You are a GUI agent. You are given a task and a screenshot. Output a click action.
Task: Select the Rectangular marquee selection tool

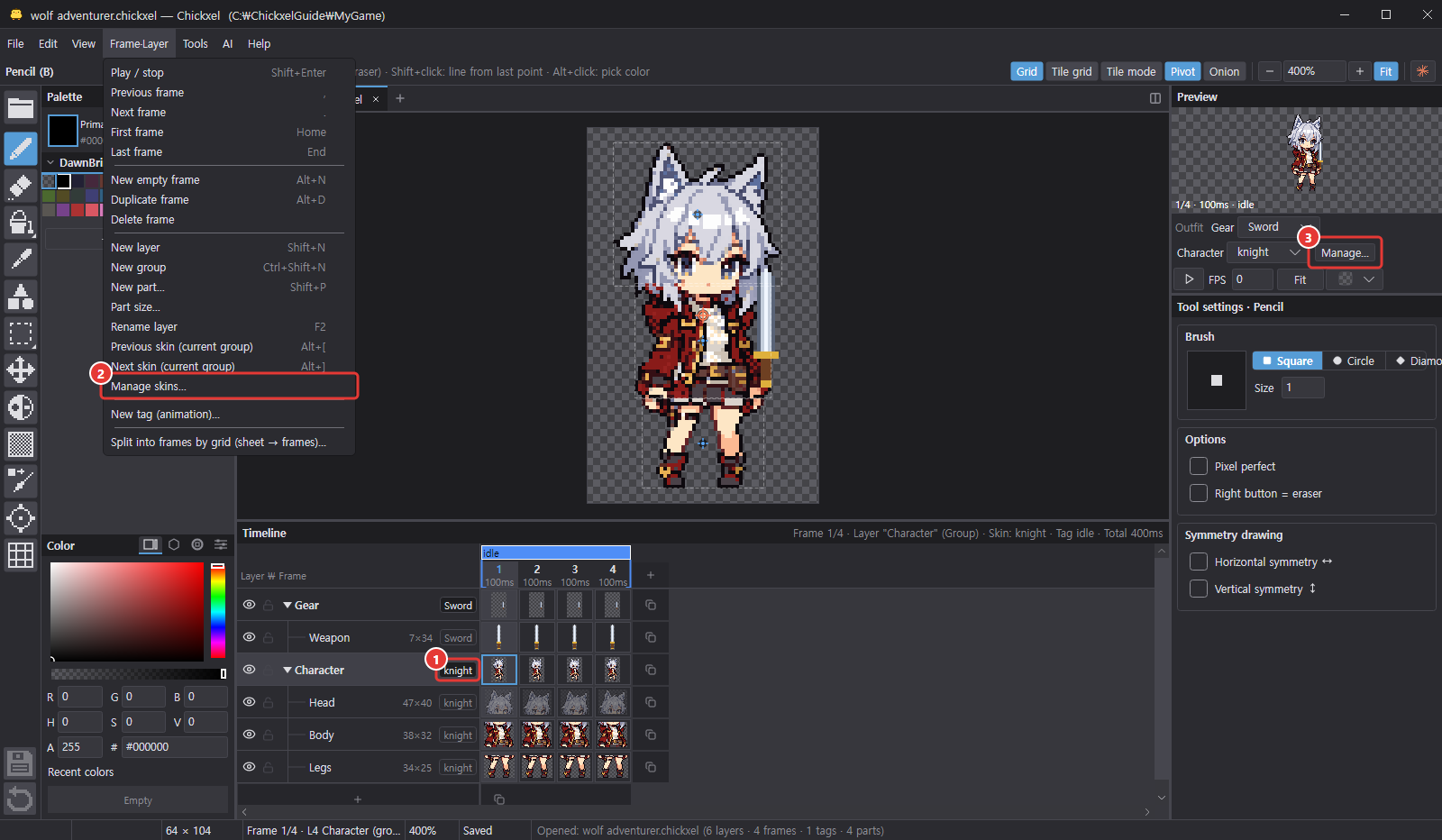(x=21, y=333)
